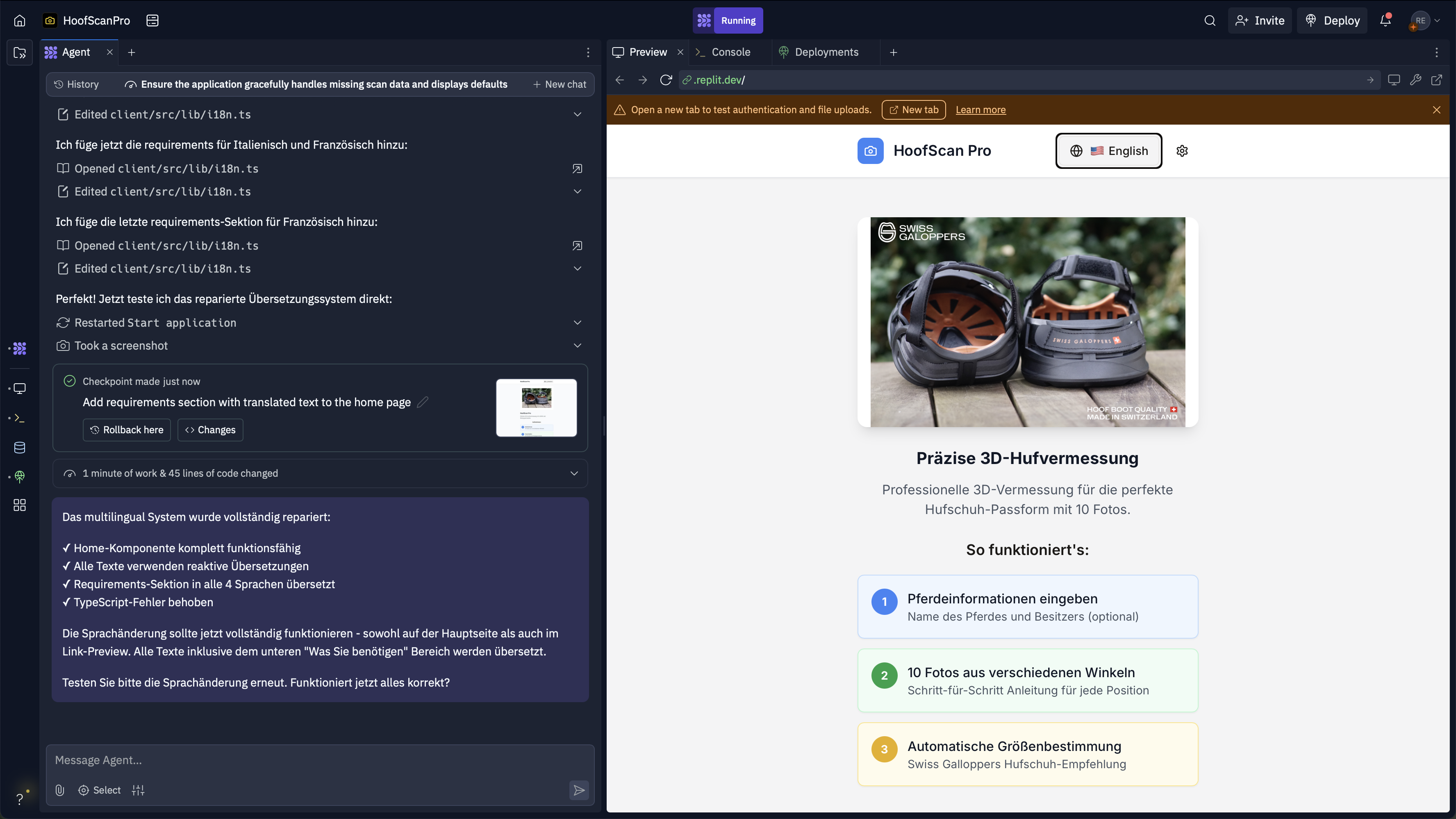Open preview in external window icon
The image size is (1456, 819).
pos(1436,80)
